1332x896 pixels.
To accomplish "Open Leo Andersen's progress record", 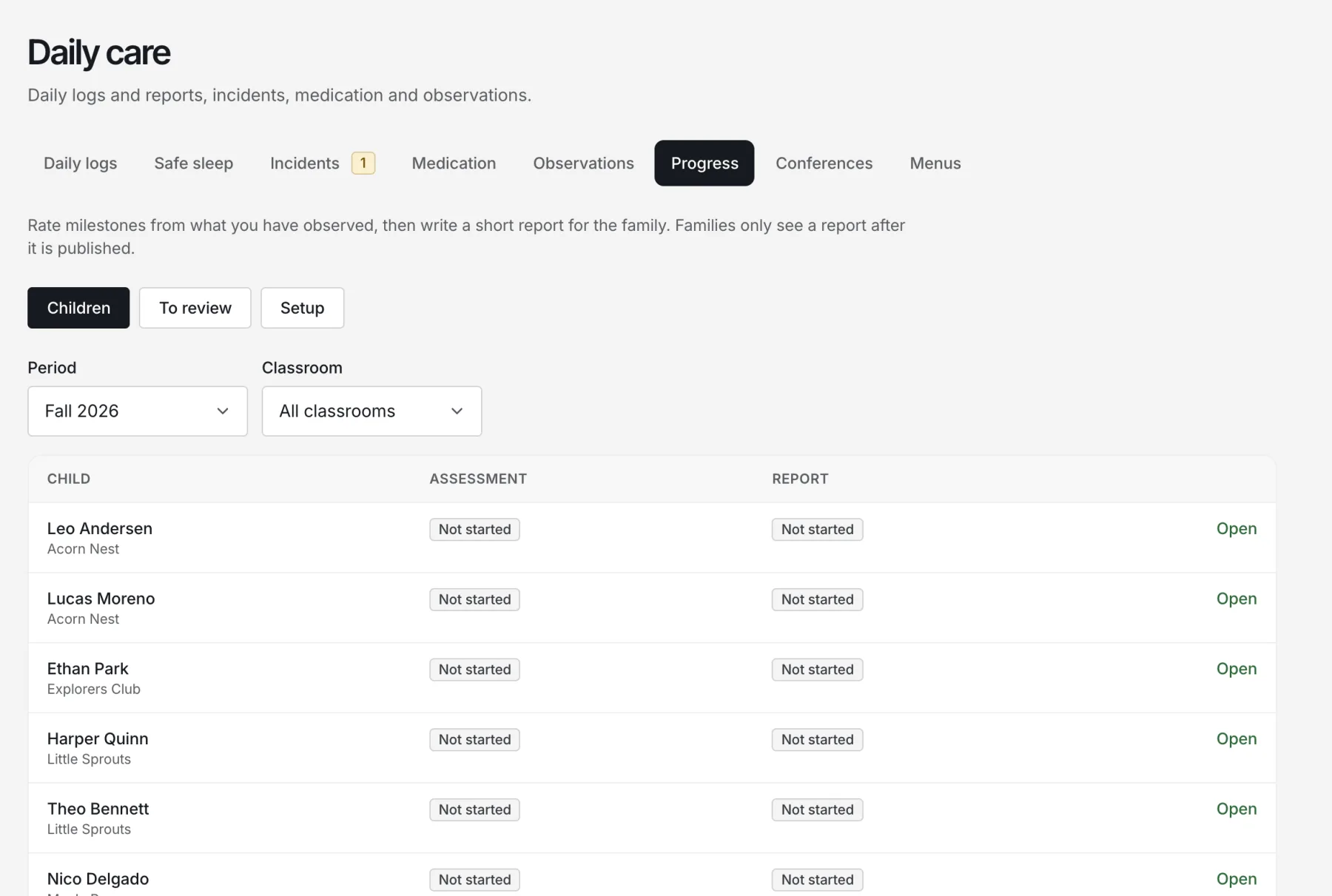I will pos(1236,528).
